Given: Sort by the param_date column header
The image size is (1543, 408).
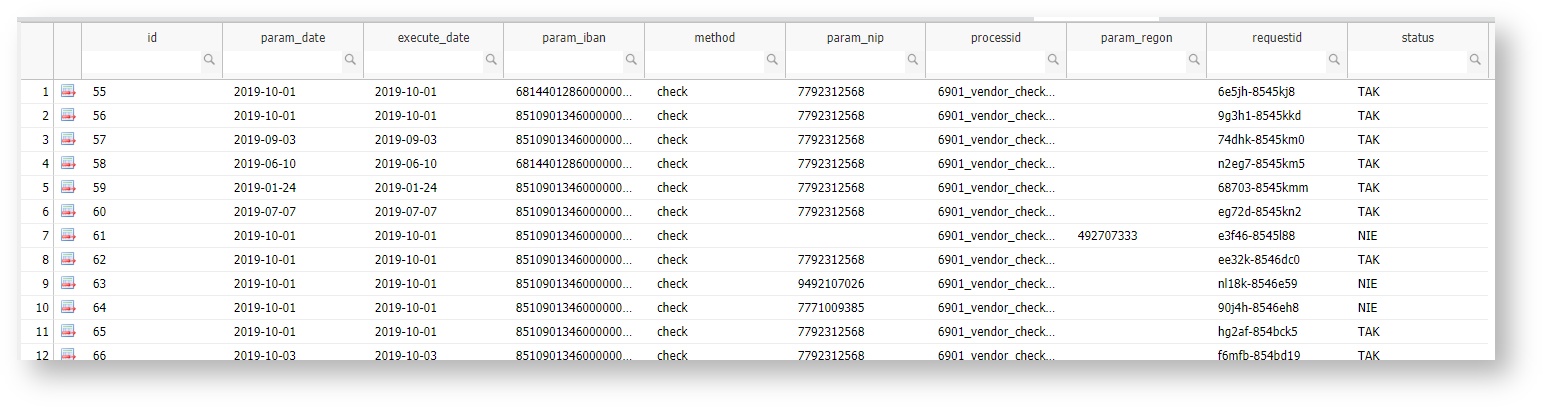Looking at the screenshot, I should point(292,38).
